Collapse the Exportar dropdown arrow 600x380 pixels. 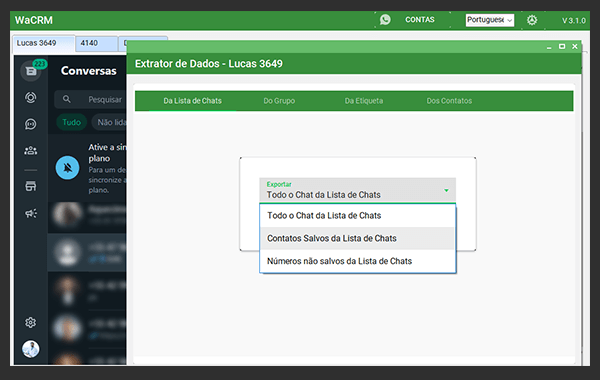(446, 190)
